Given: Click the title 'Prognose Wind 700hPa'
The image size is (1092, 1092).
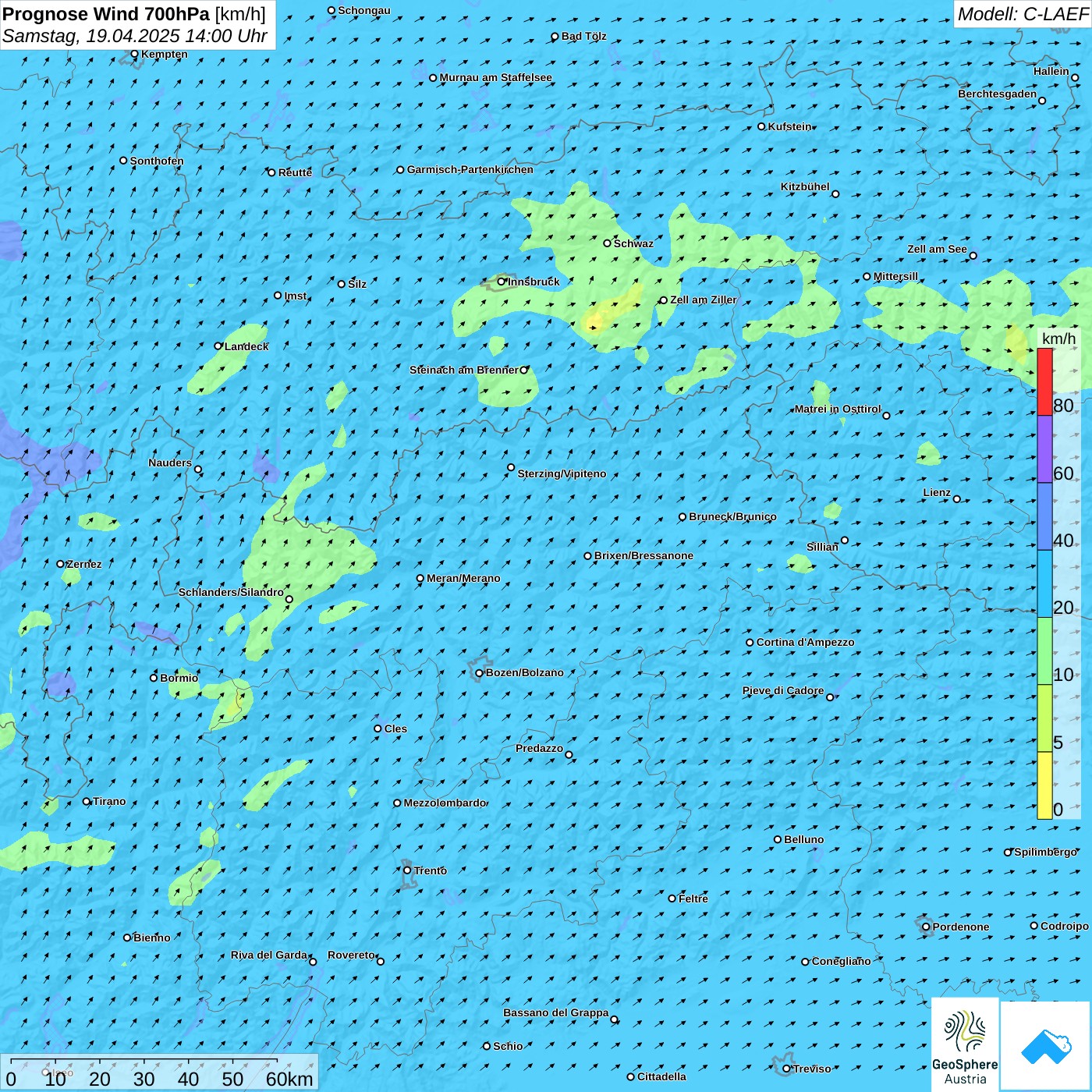Looking at the screenshot, I should (106, 14).
